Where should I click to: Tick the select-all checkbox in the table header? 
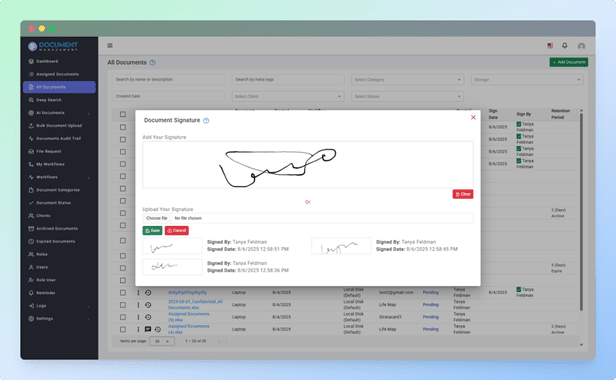123,114
